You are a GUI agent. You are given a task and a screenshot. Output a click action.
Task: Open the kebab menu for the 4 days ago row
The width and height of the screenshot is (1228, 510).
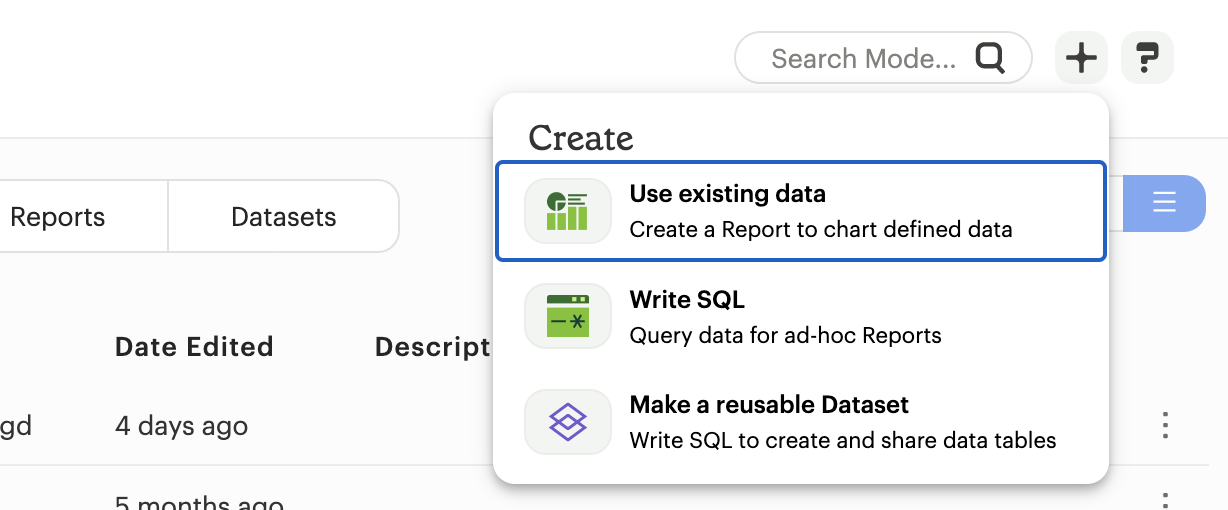click(1164, 425)
